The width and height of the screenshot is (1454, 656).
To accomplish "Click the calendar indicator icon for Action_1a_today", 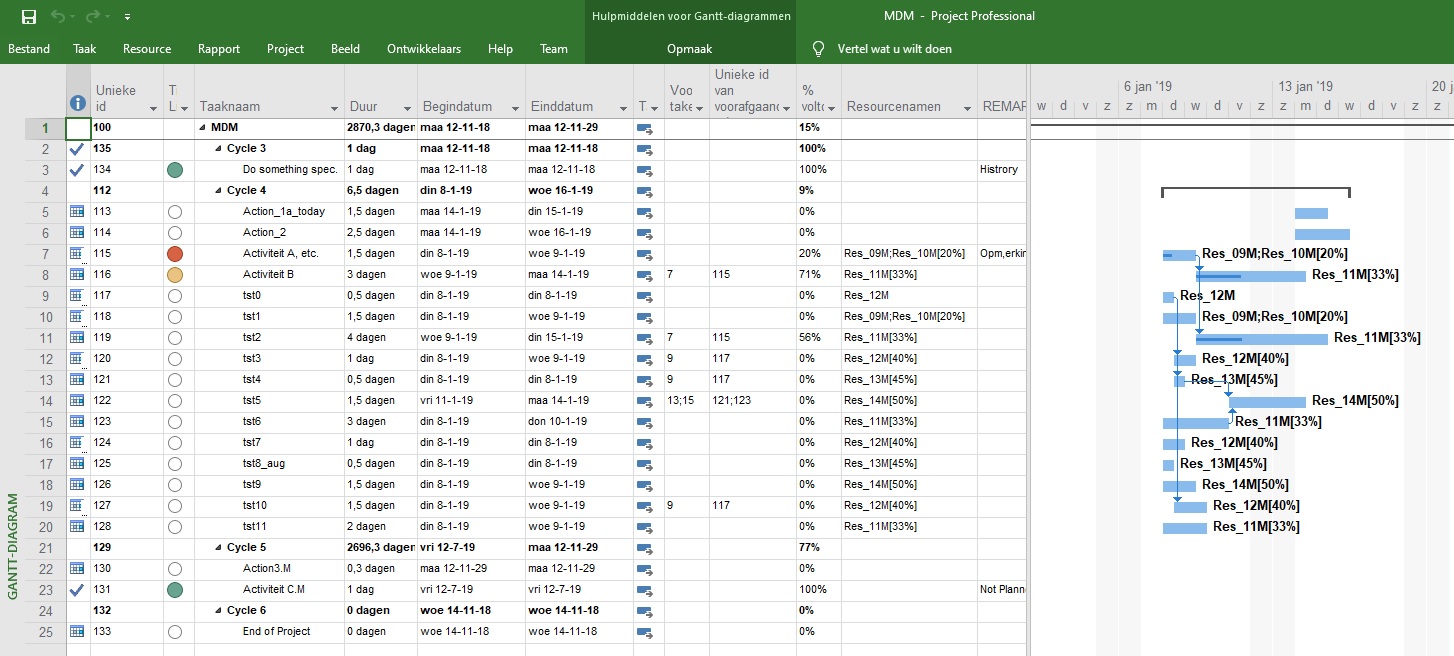I will 77,212.
